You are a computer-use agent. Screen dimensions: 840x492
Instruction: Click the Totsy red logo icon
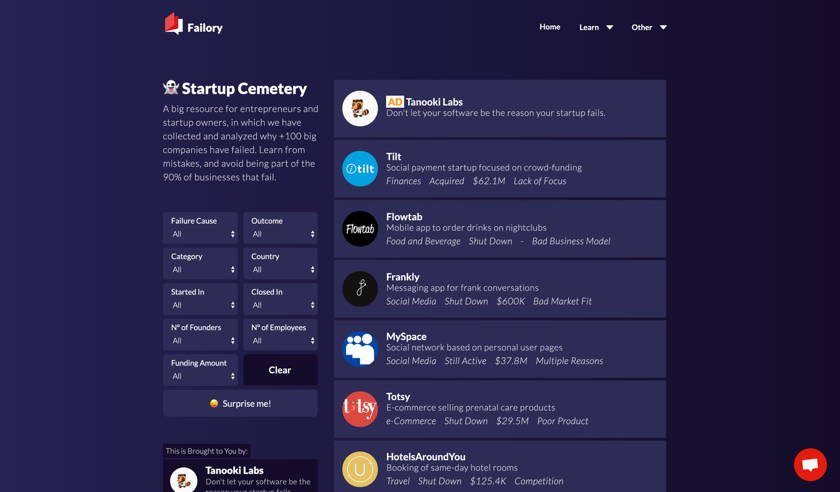(360, 409)
